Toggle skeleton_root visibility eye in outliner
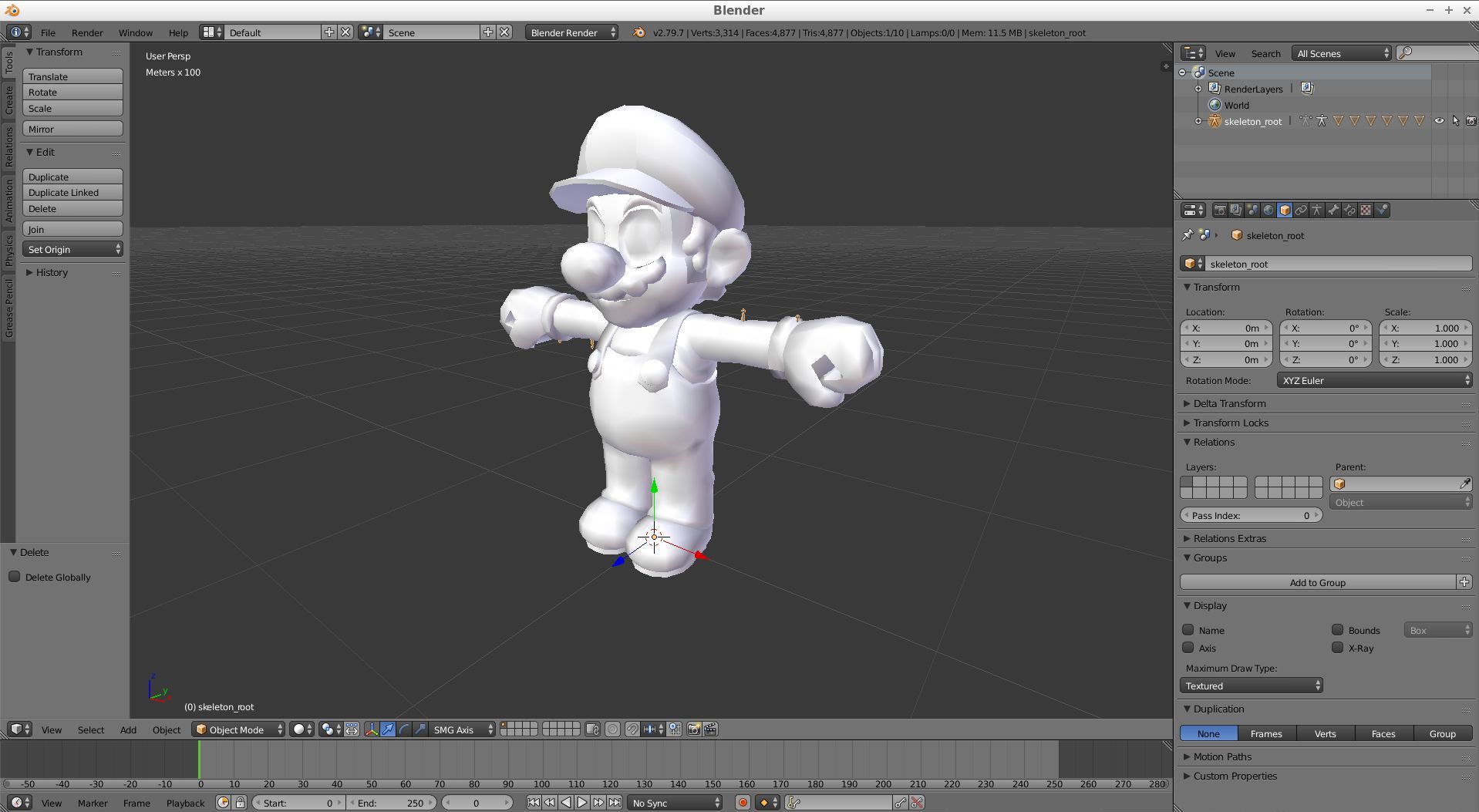Viewport: 1479px width, 812px height. pos(1439,121)
